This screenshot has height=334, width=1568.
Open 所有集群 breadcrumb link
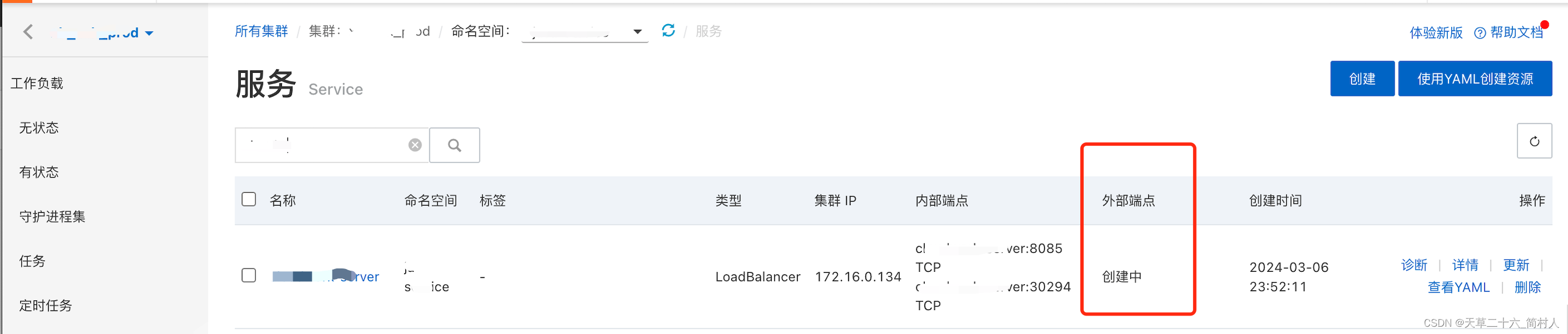coord(261,31)
